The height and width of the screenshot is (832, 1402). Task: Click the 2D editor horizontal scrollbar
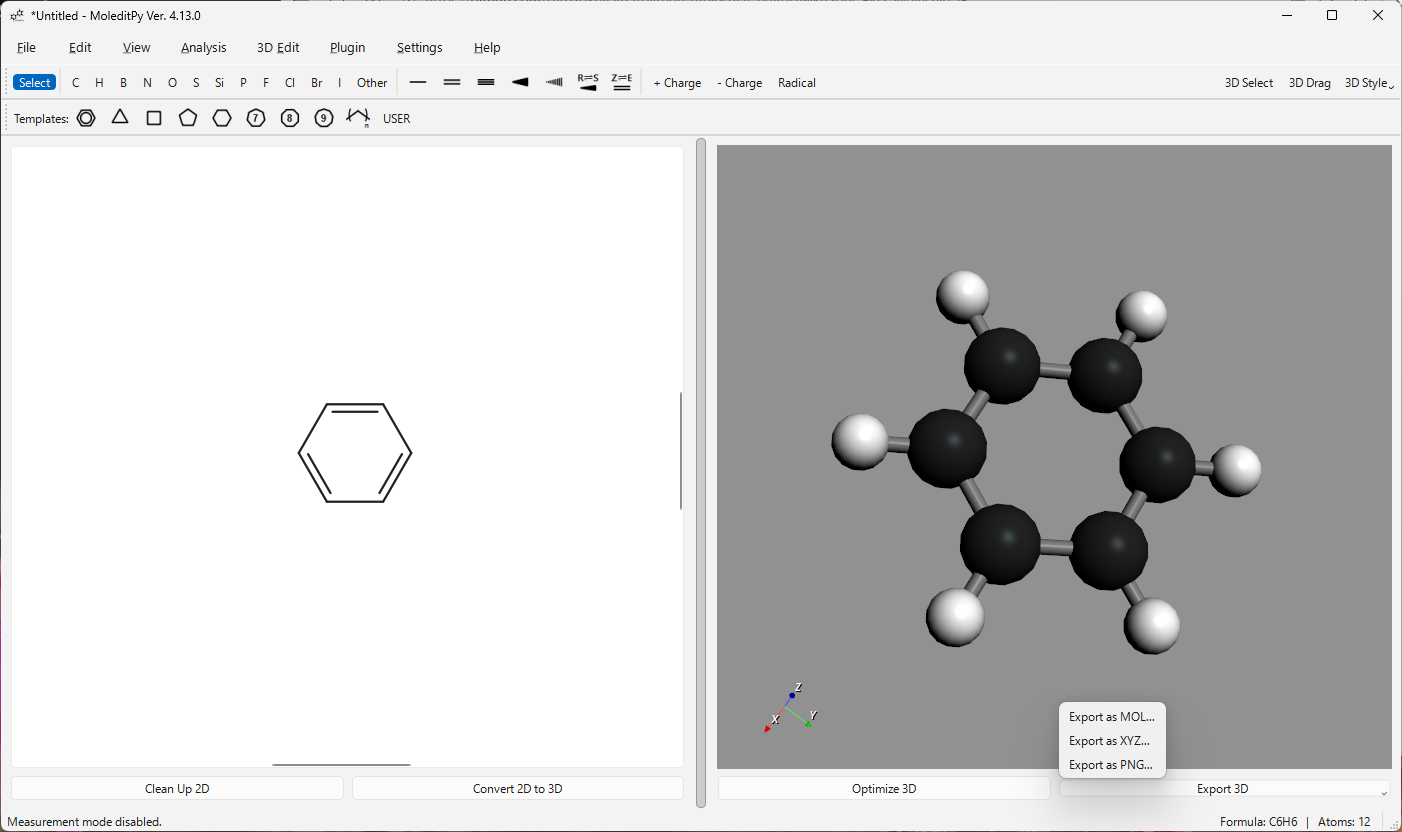pyautogui.click(x=341, y=765)
